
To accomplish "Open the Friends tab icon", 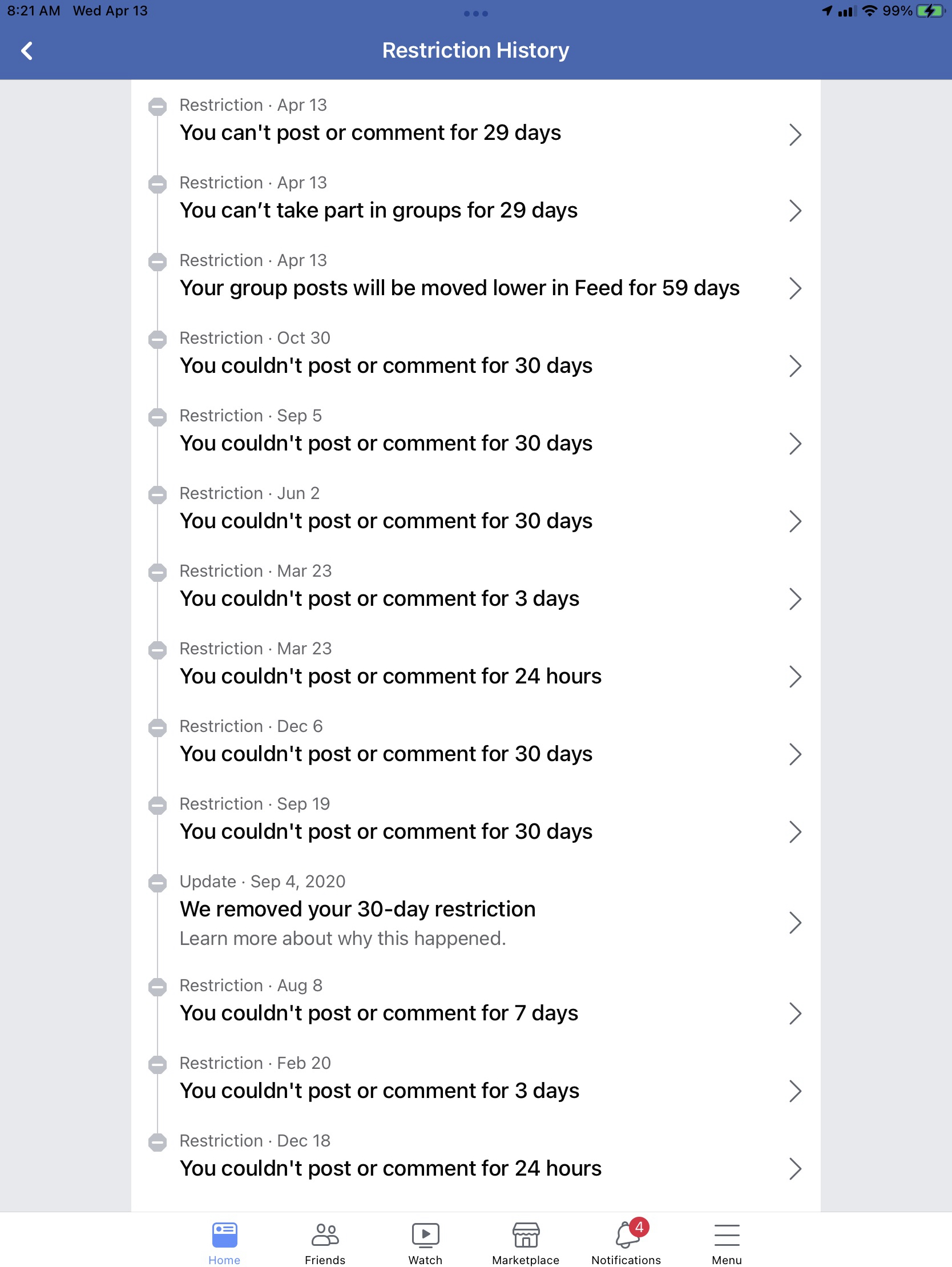I will click(325, 1234).
